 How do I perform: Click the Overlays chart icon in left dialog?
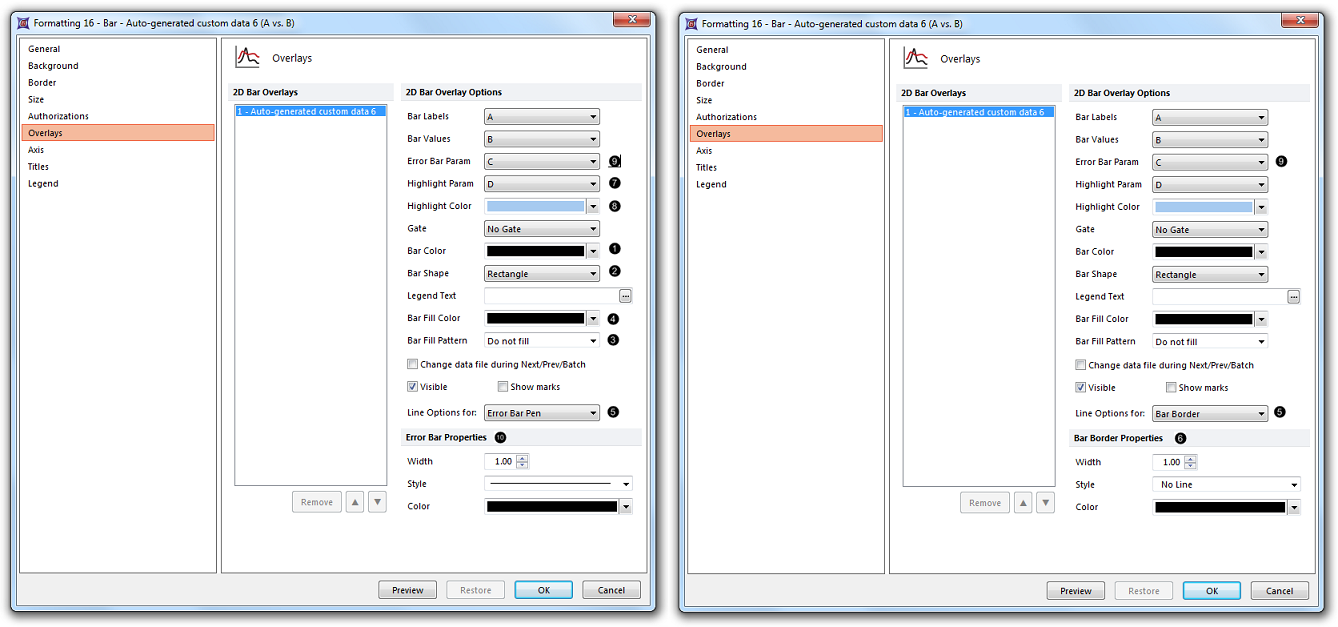246,58
